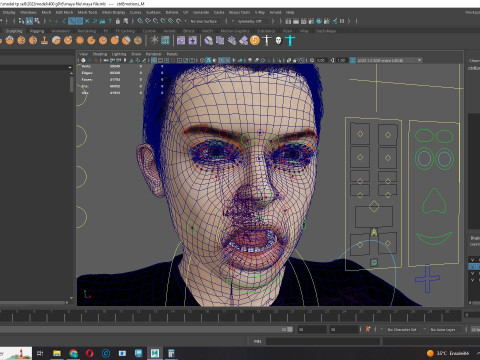Viewport: 480px width, 360px height.
Task: Toggle wireframe on shaded viewport icon
Action: [x=221, y=60]
